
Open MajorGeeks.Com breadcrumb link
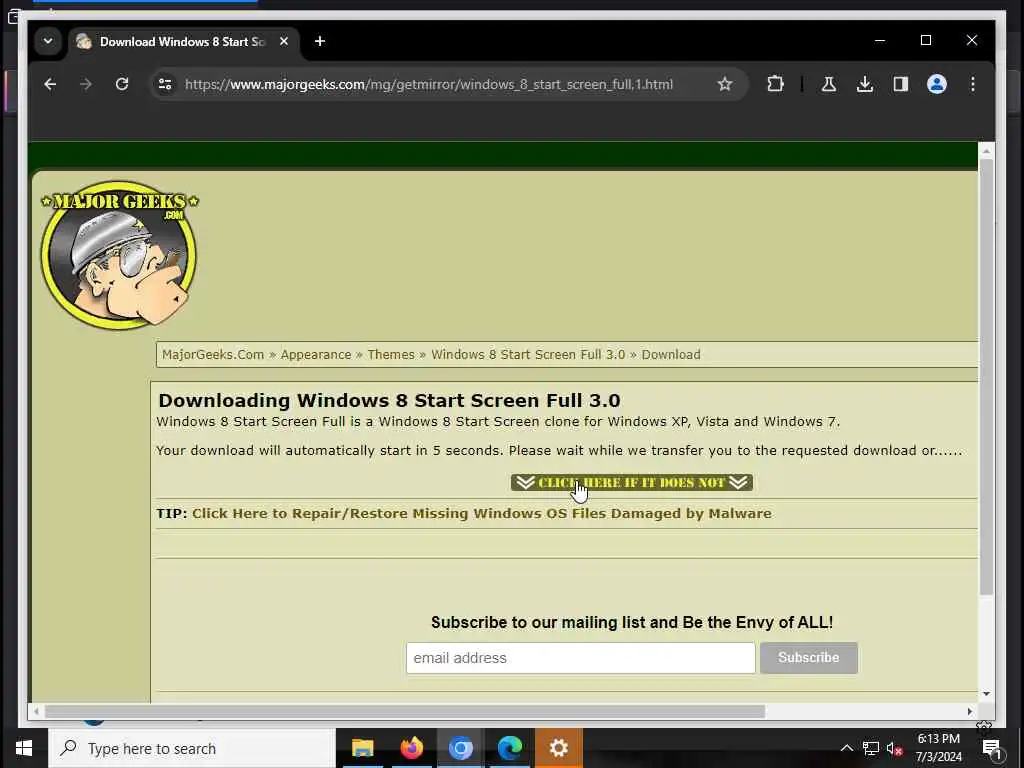(x=213, y=355)
